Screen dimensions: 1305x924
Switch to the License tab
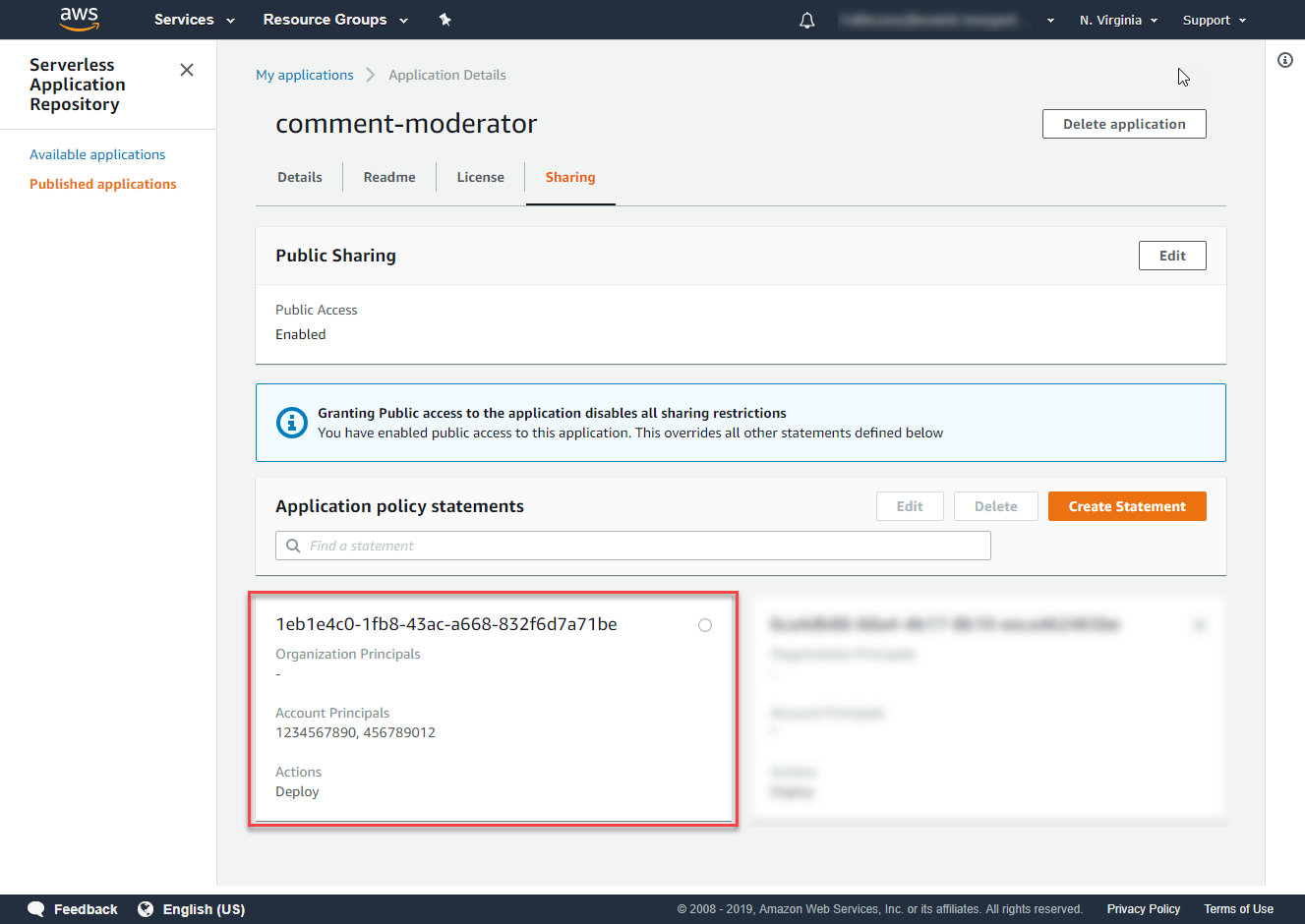tap(481, 178)
